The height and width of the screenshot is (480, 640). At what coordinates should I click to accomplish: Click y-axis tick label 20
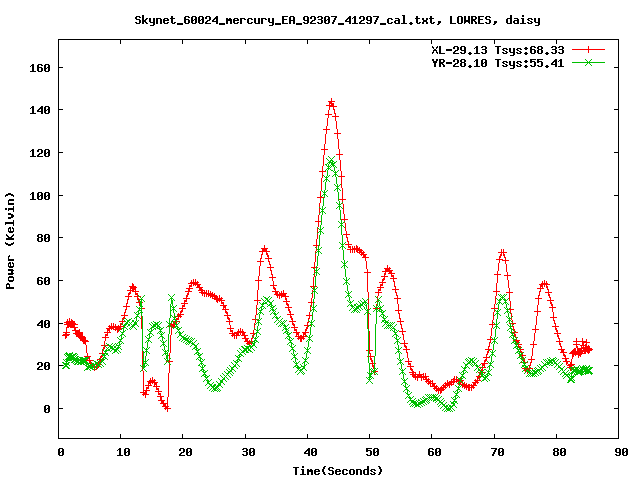point(43,366)
